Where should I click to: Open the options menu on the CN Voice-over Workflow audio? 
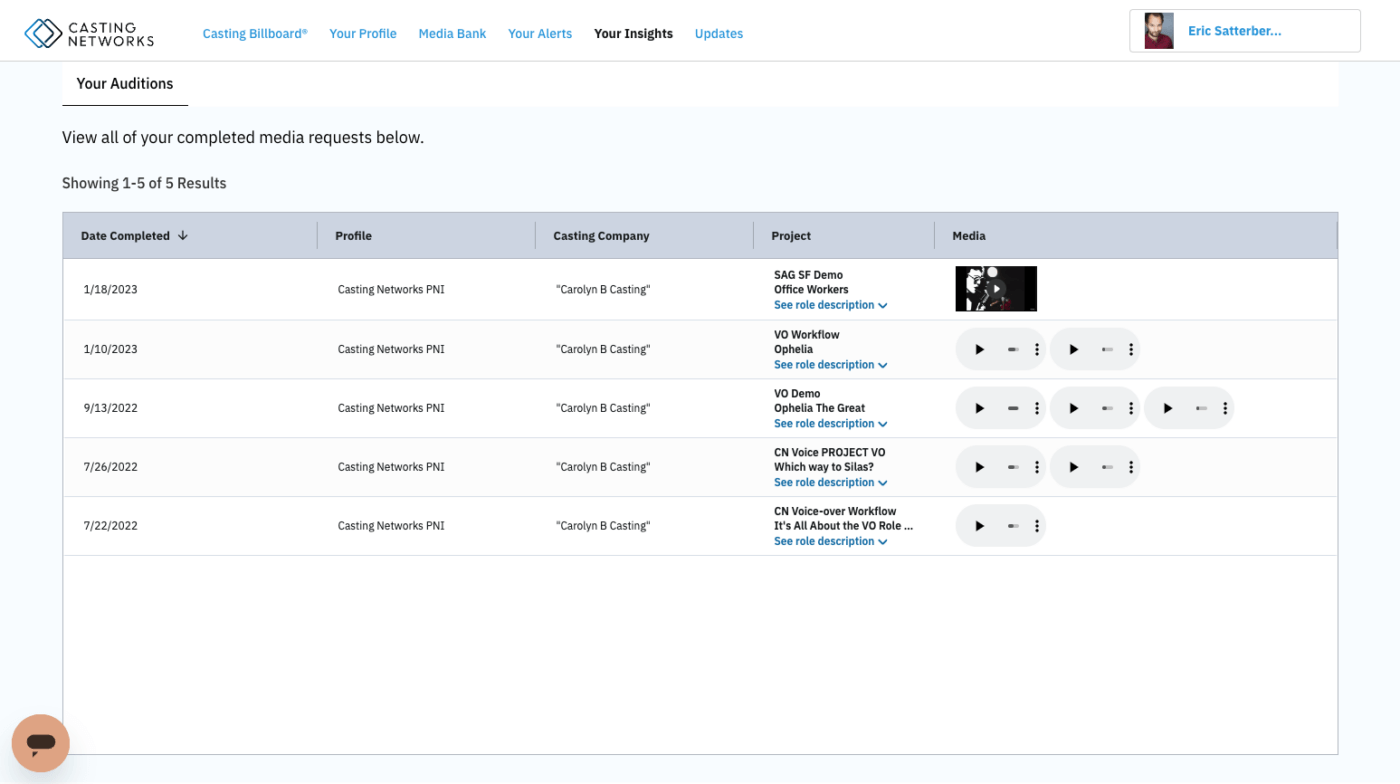coord(1036,525)
